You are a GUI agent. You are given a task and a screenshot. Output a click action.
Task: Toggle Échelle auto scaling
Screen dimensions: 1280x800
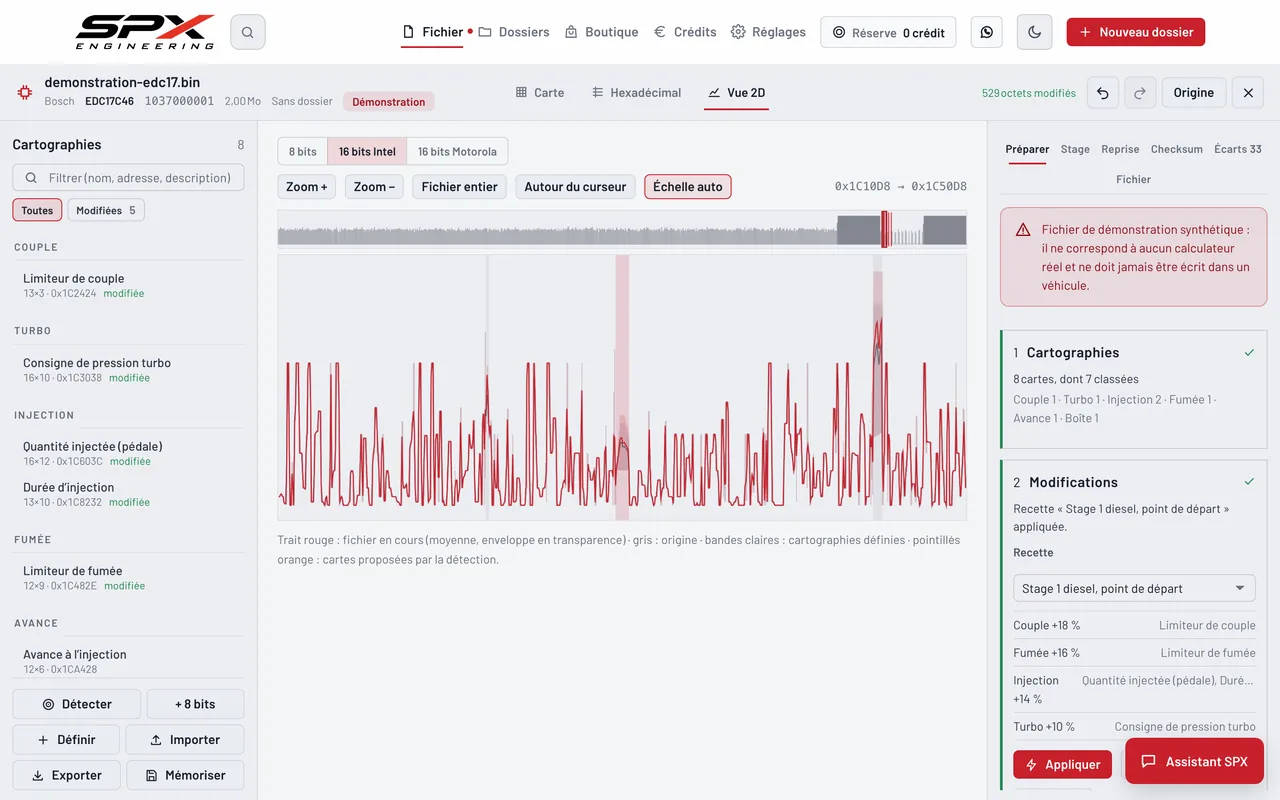click(x=688, y=187)
